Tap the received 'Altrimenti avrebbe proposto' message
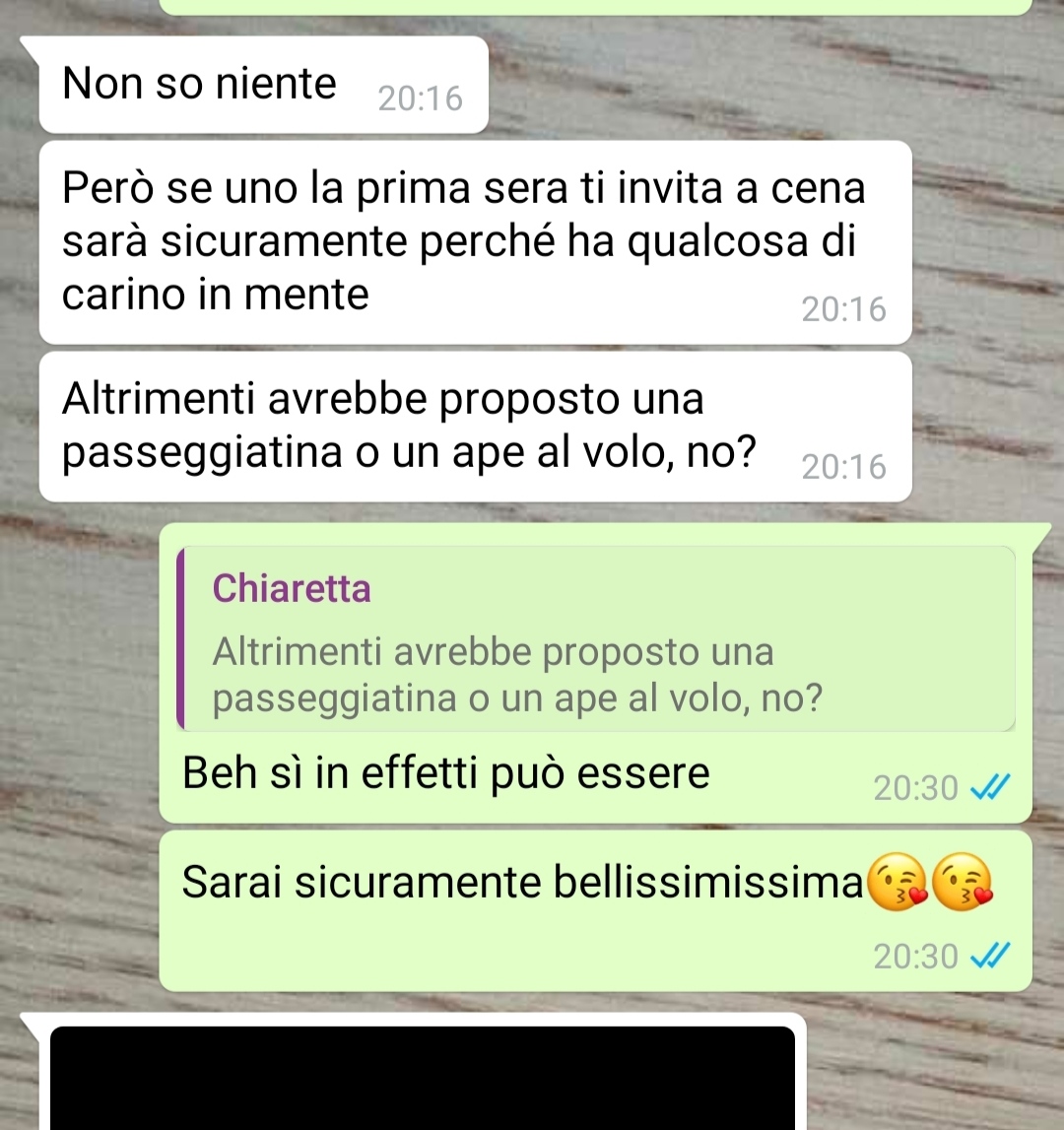Viewport: 1064px width, 1130px height. [475, 427]
